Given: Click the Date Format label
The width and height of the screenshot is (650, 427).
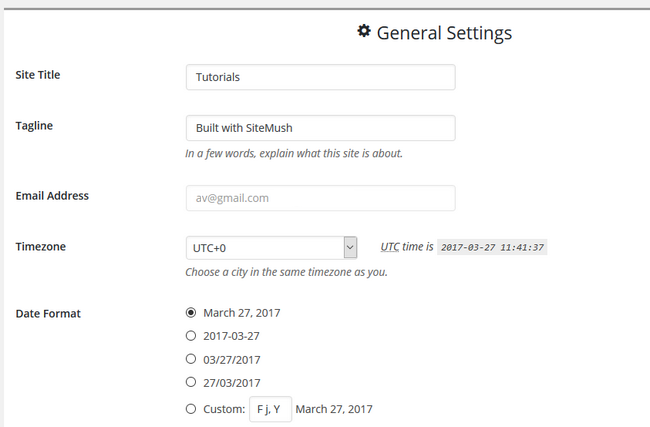Looking at the screenshot, I should [x=48, y=314].
